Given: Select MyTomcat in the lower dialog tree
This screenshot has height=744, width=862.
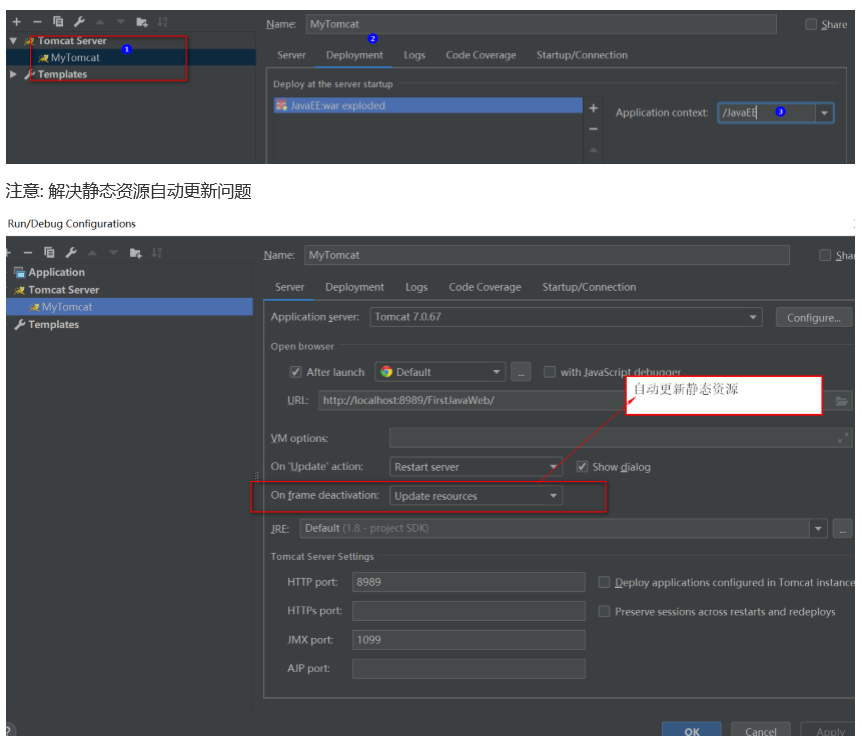Looking at the screenshot, I should coord(130,307).
